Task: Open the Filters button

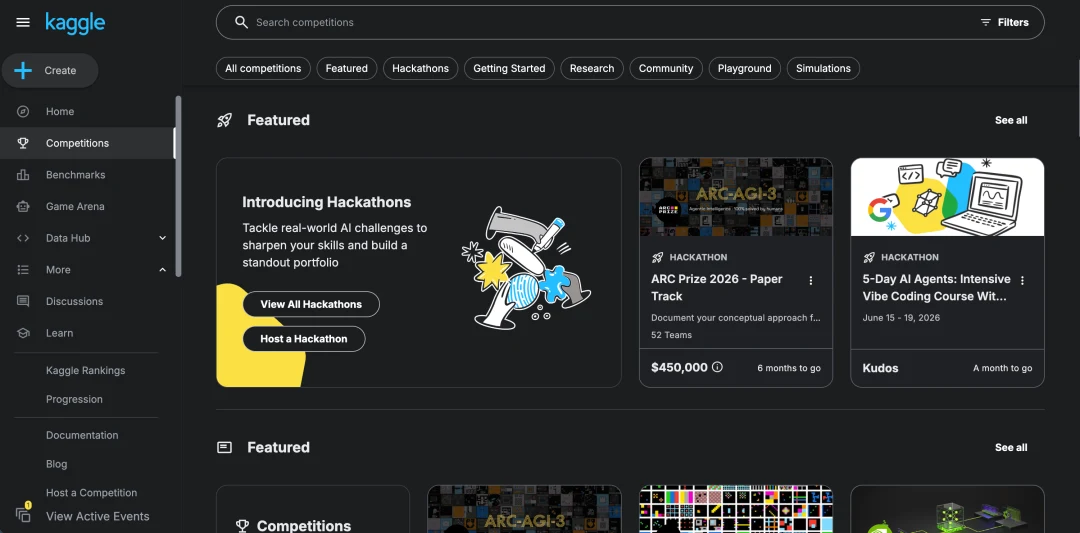Action: (x=1004, y=22)
